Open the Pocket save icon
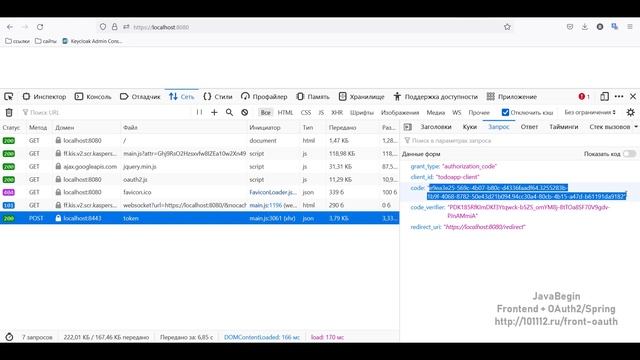 tap(570, 27)
